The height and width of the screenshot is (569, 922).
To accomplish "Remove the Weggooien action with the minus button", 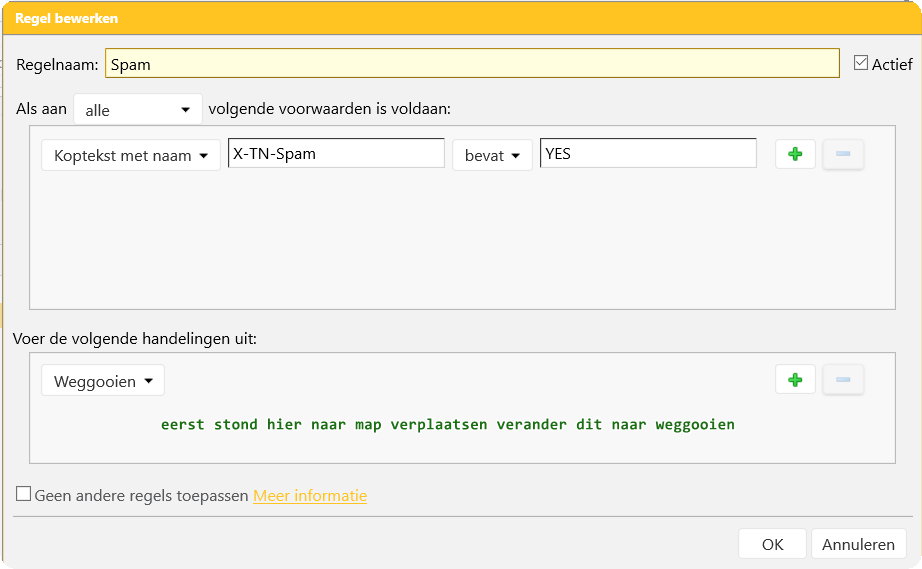I will pos(842,380).
